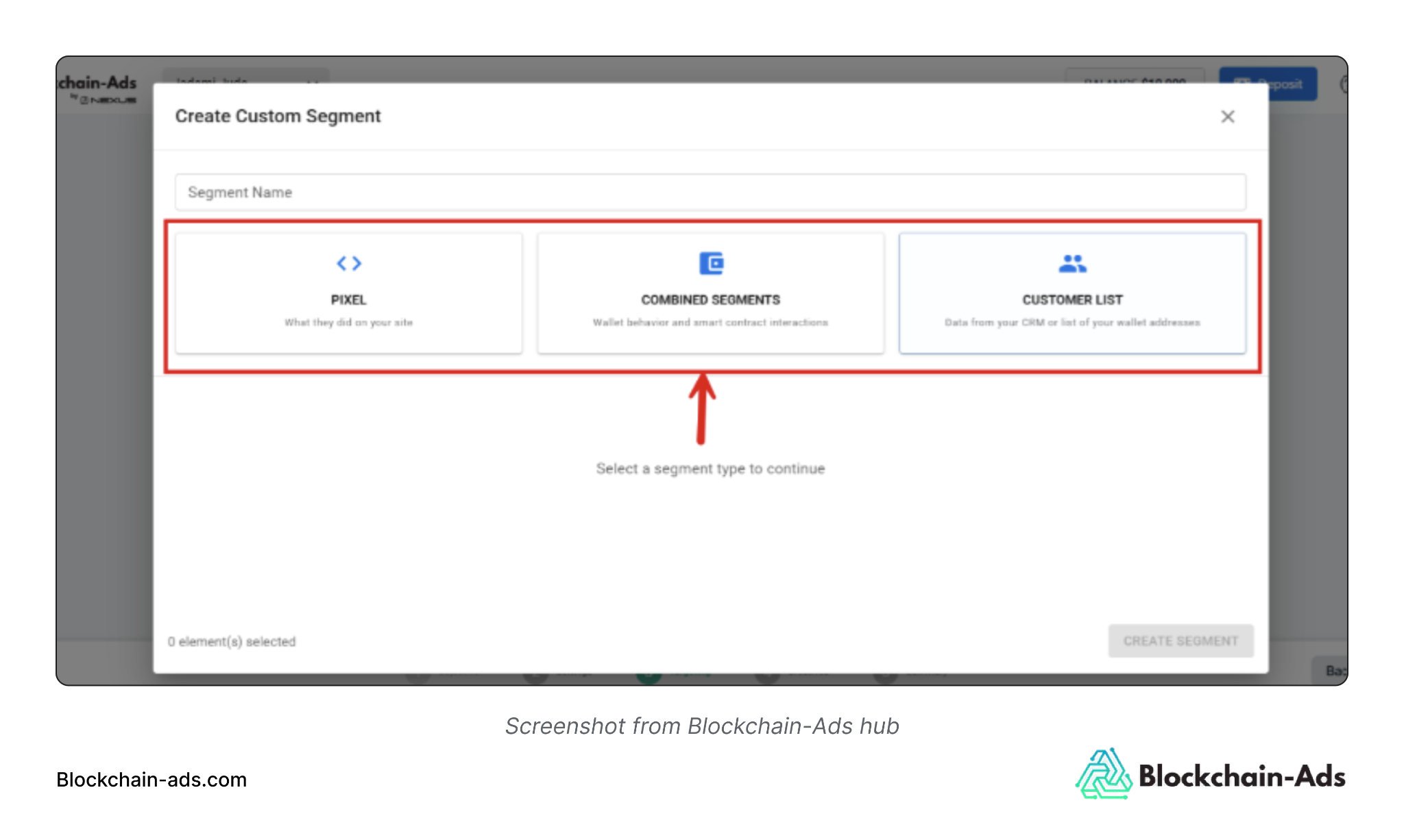Click 'Select a segment type to continue' text
1404x840 pixels.
click(710, 469)
